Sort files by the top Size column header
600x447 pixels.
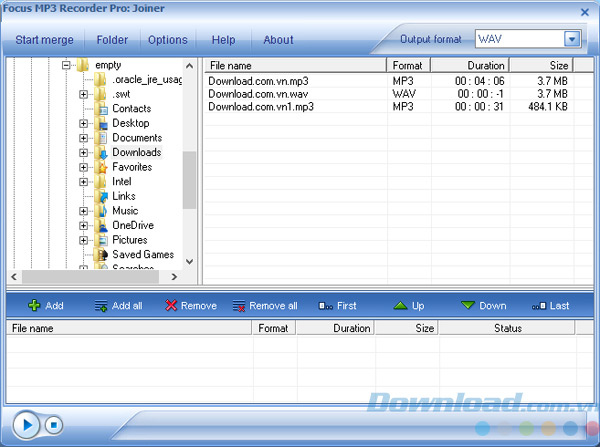pos(541,65)
